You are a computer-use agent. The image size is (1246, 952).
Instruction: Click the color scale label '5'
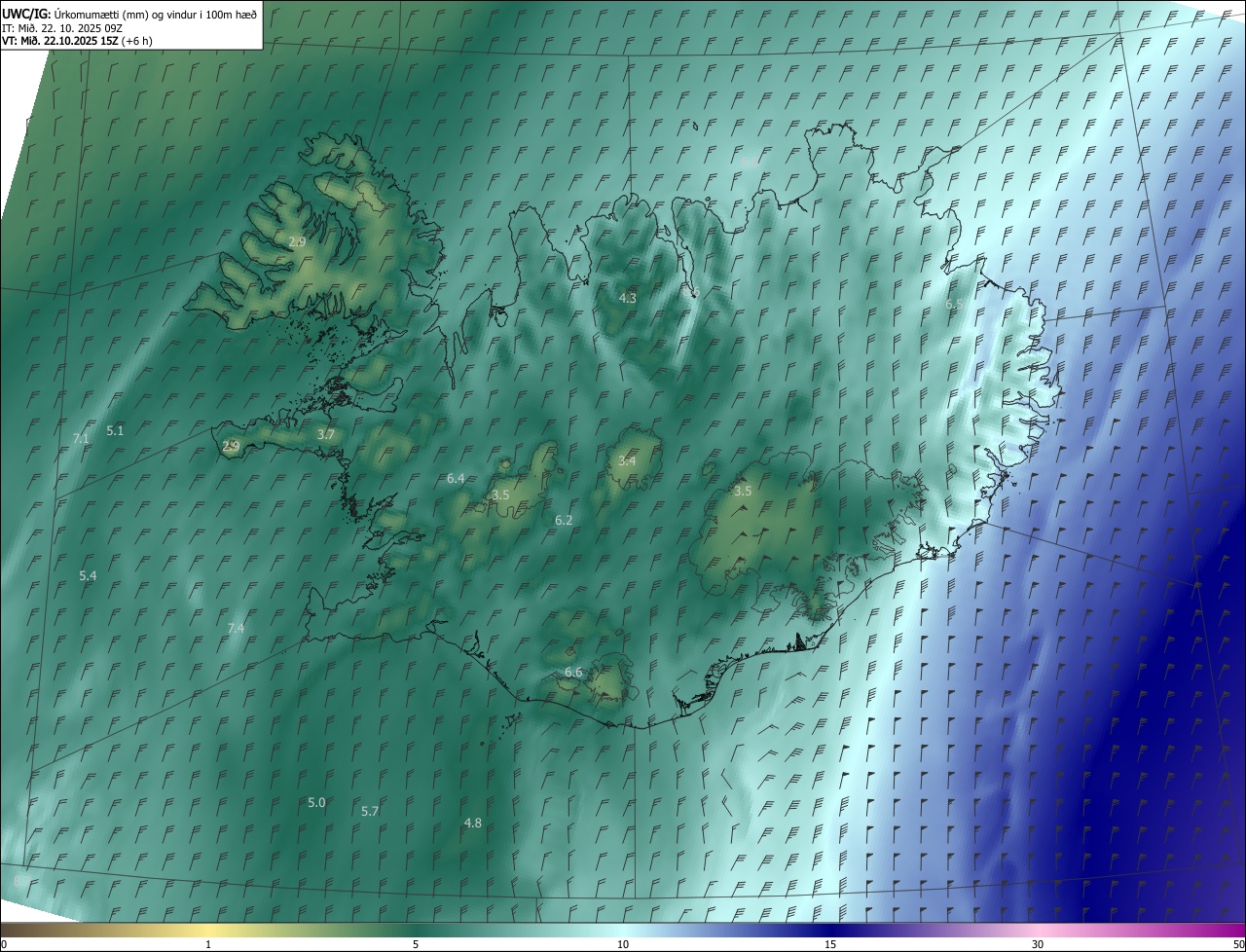point(416,944)
